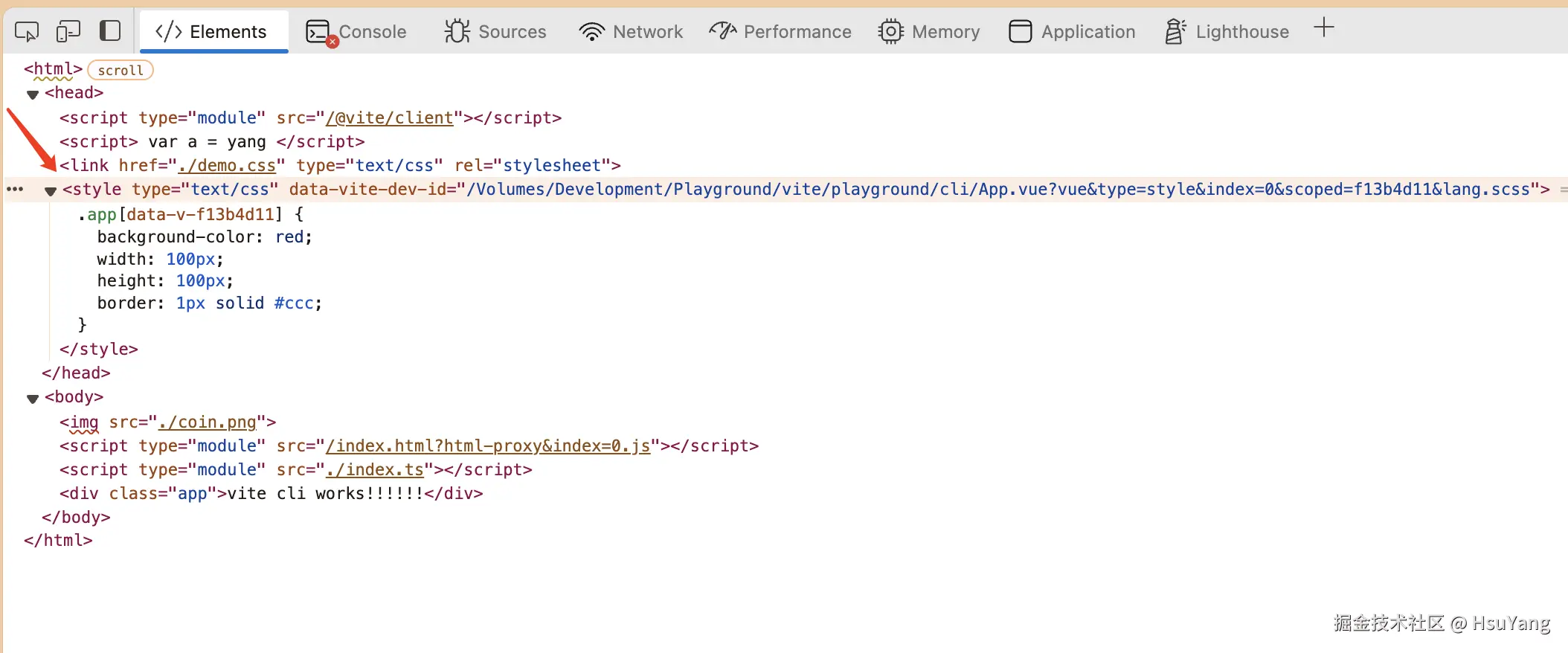Toggle device emulation icon
Image resolution: width=1568 pixels, height=653 pixels.
(x=68, y=31)
